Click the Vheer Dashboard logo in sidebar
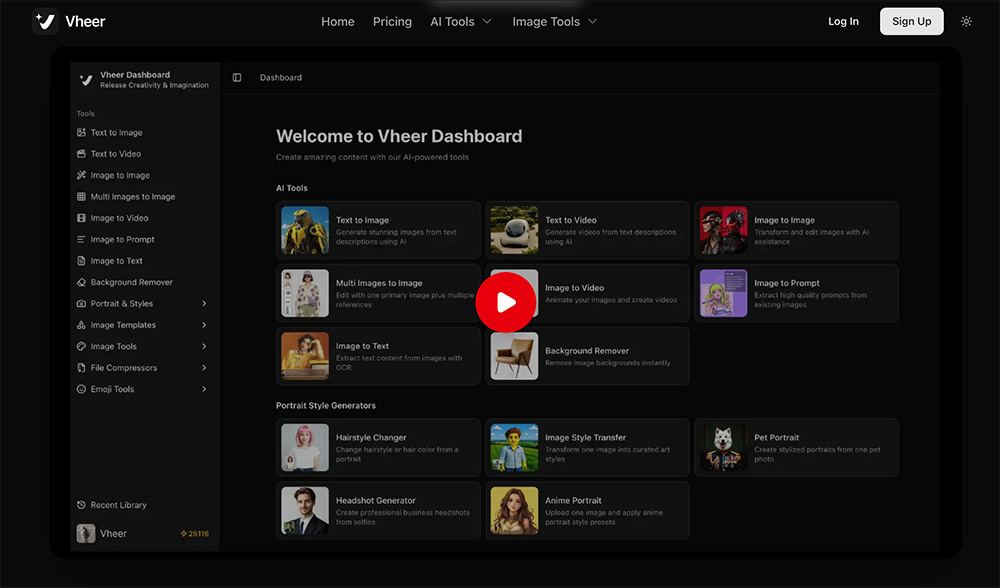This screenshot has width=1000, height=588. 86,80
